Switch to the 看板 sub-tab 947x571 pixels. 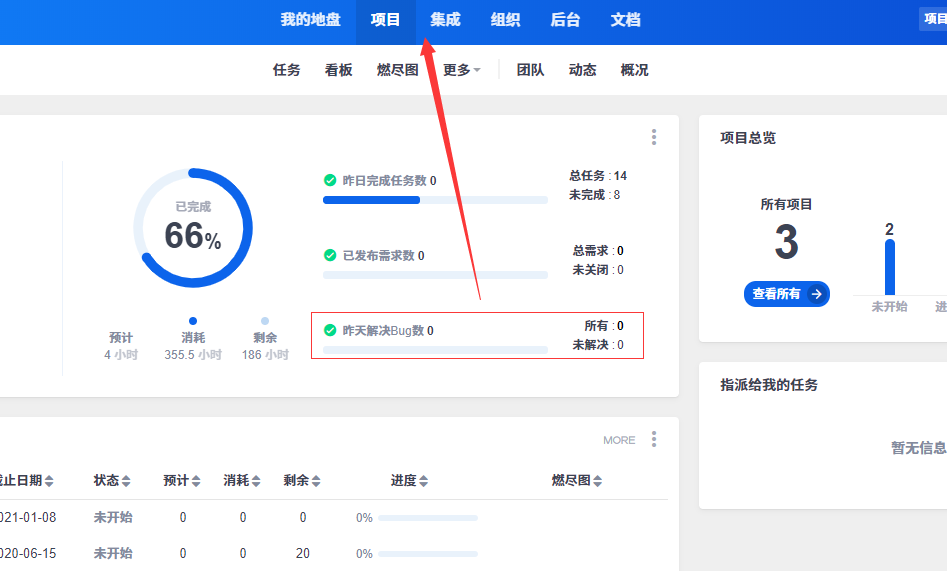[338, 70]
